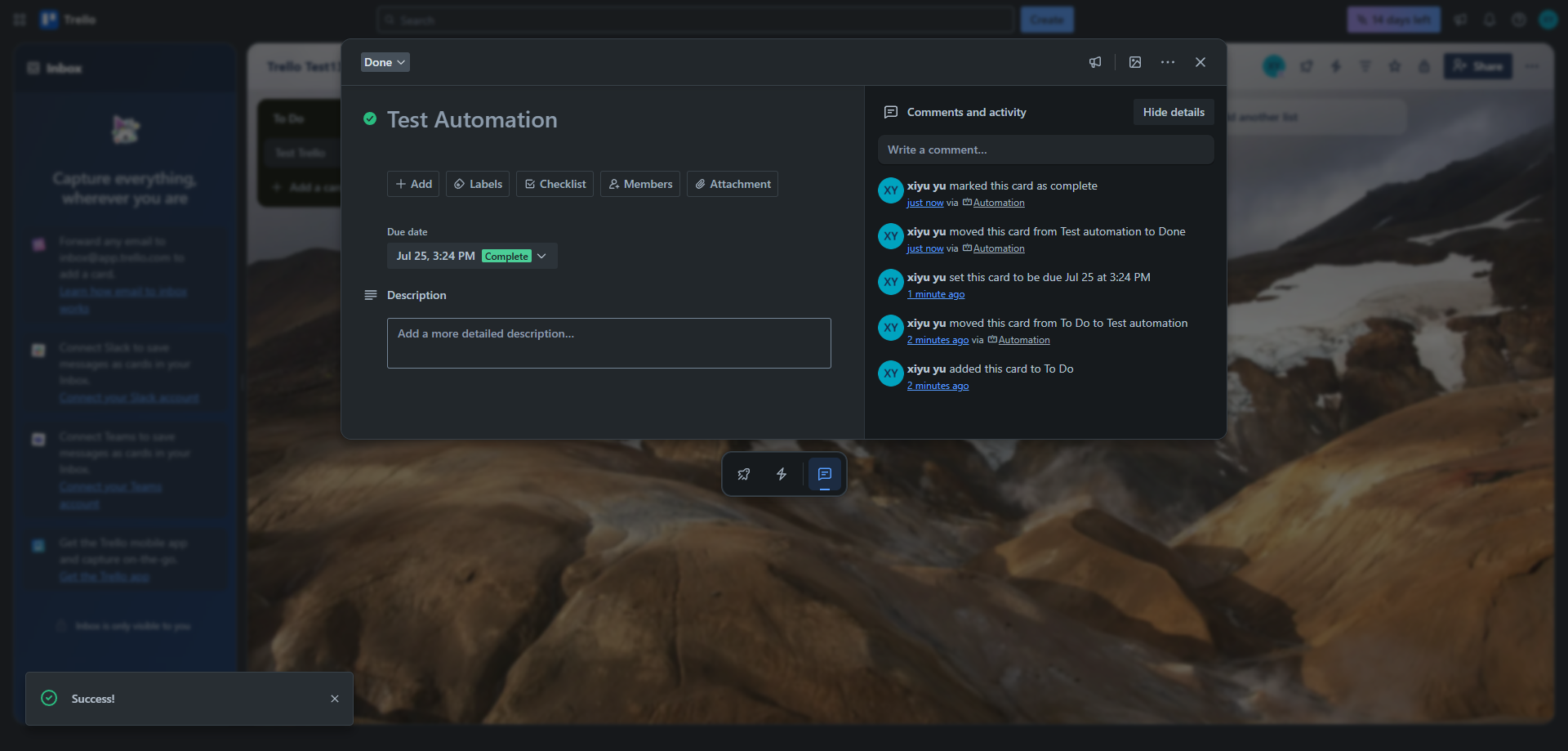Click the filter icon in the board header

(x=1365, y=66)
